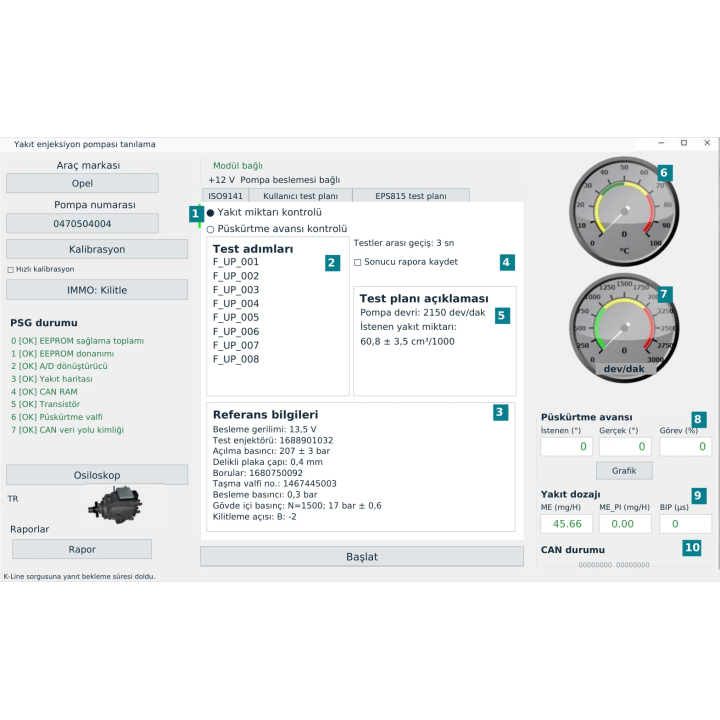Select test step F_UP_008
Viewport: 720px width, 720px height.
point(236,359)
